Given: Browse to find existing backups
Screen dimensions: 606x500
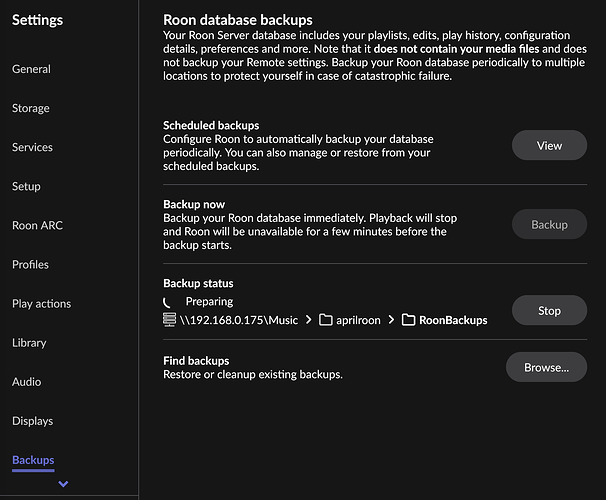Looking at the screenshot, I should click(x=546, y=367).
